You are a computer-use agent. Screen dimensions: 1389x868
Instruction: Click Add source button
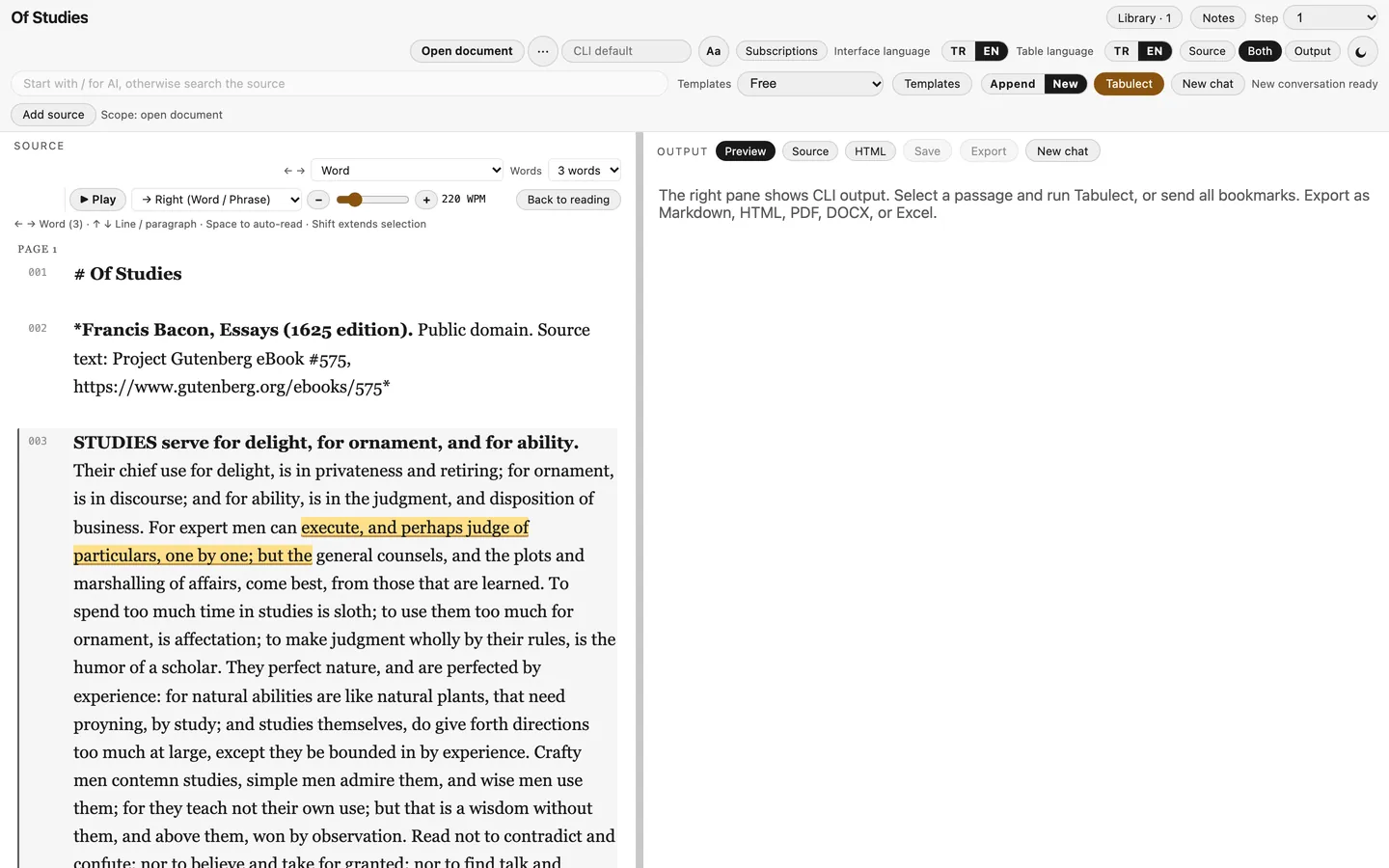click(53, 115)
